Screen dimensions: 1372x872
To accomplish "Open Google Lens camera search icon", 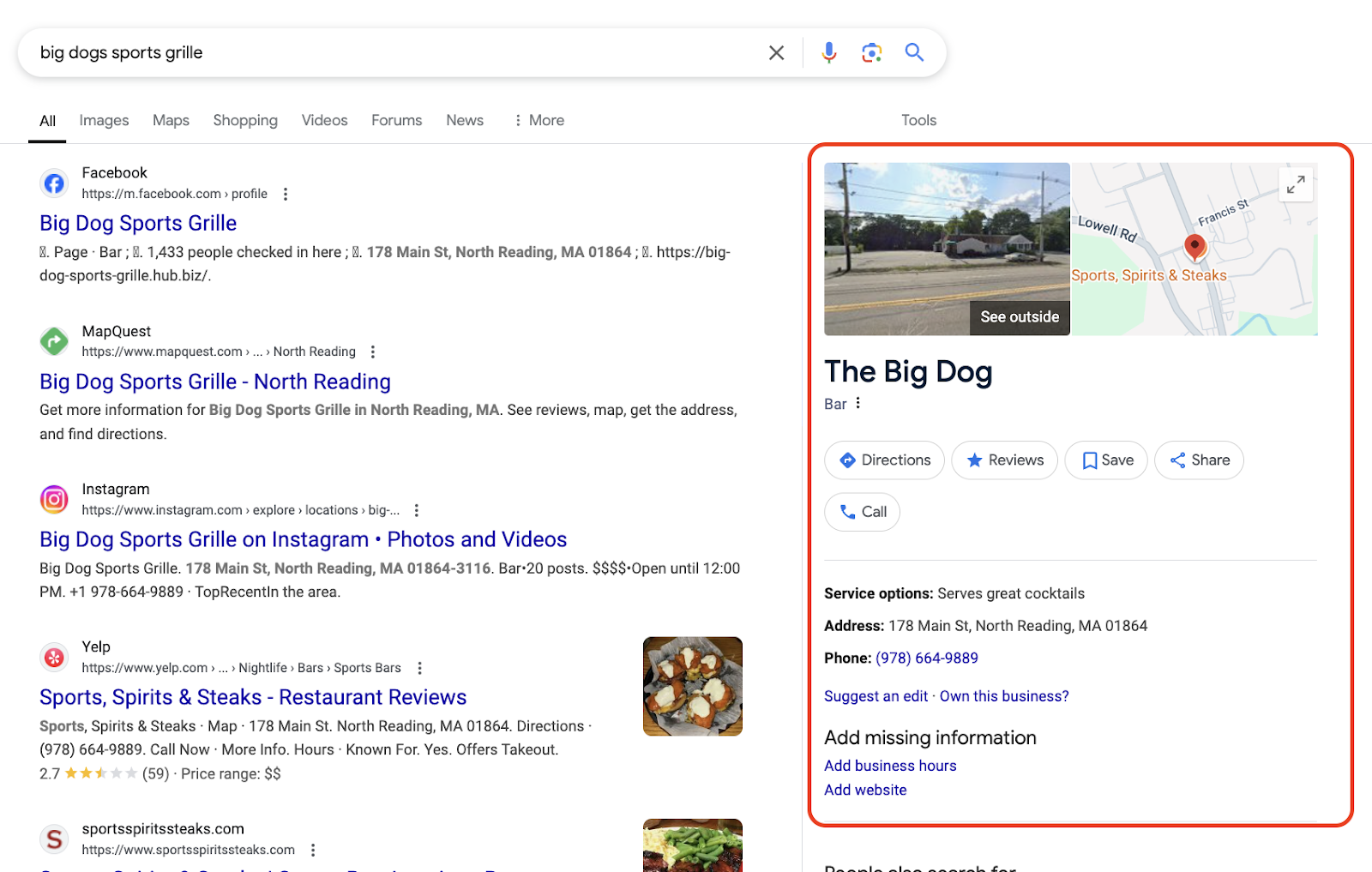I will pos(871,53).
